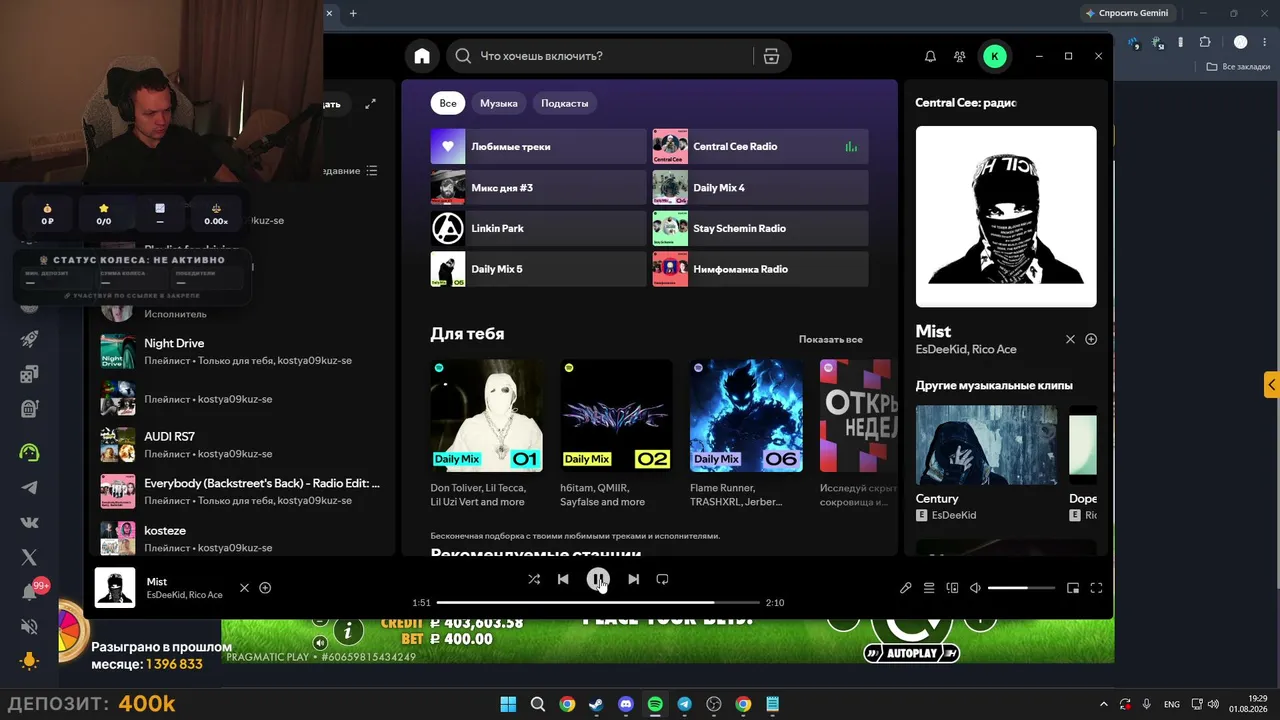Open Night Drive playlist in library

click(x=240, y=351)
